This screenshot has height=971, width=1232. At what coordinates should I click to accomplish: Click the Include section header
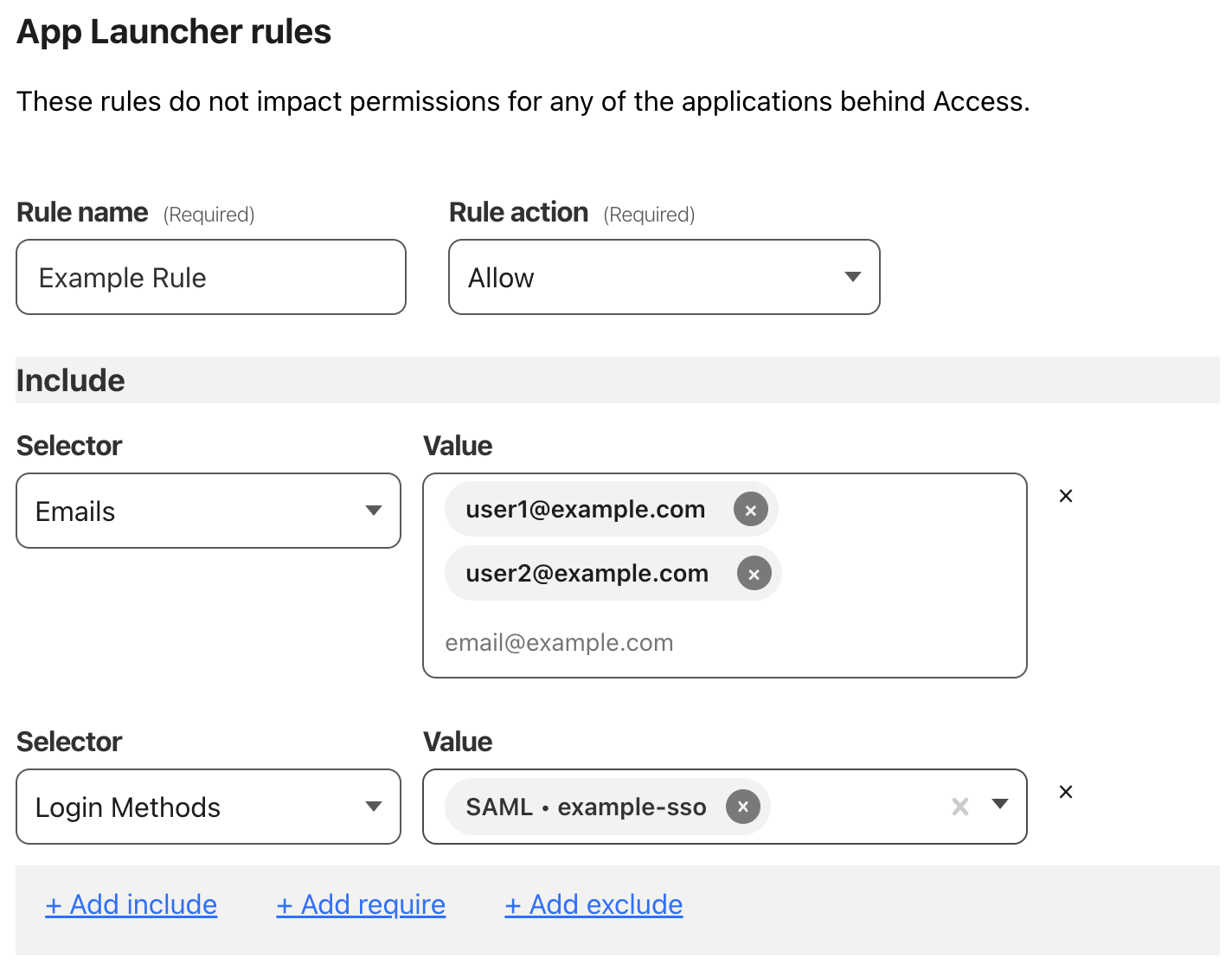click(x=70, y=379)
